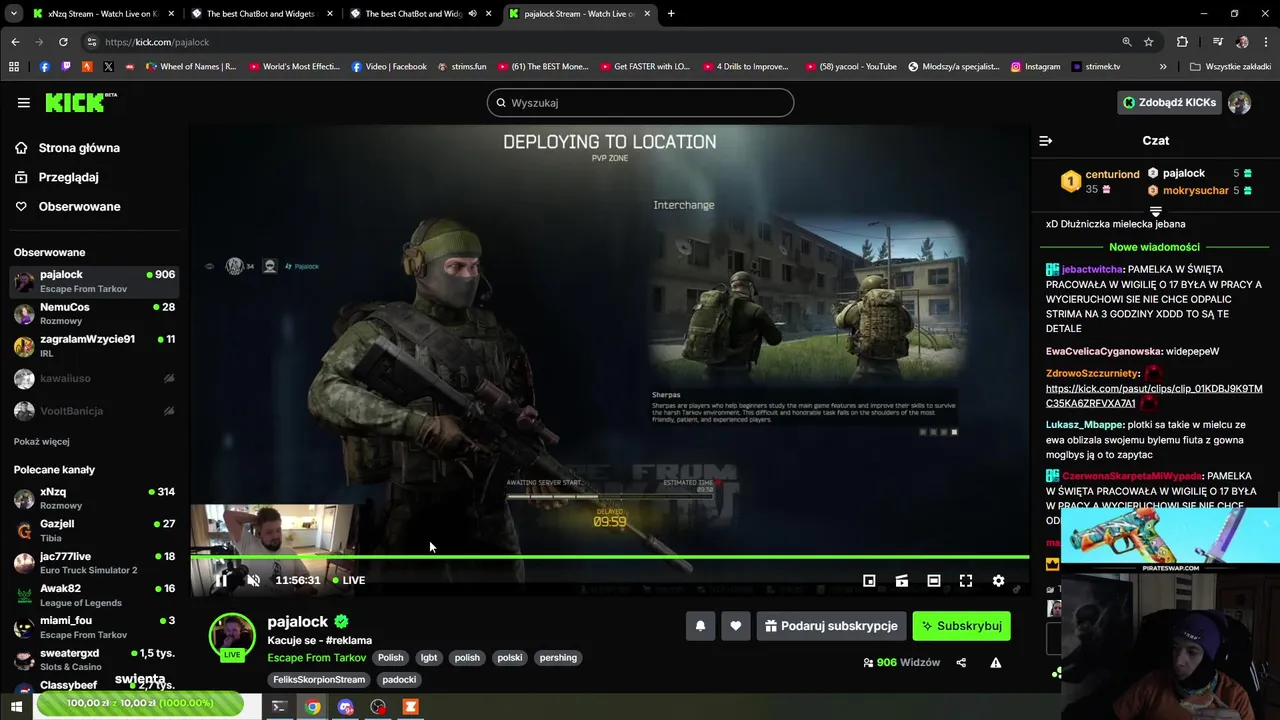This screenshot has height=720, width=1280.
Task: Open Chrome extensions puzzle icon
Action: click(x=1182, y=42)
